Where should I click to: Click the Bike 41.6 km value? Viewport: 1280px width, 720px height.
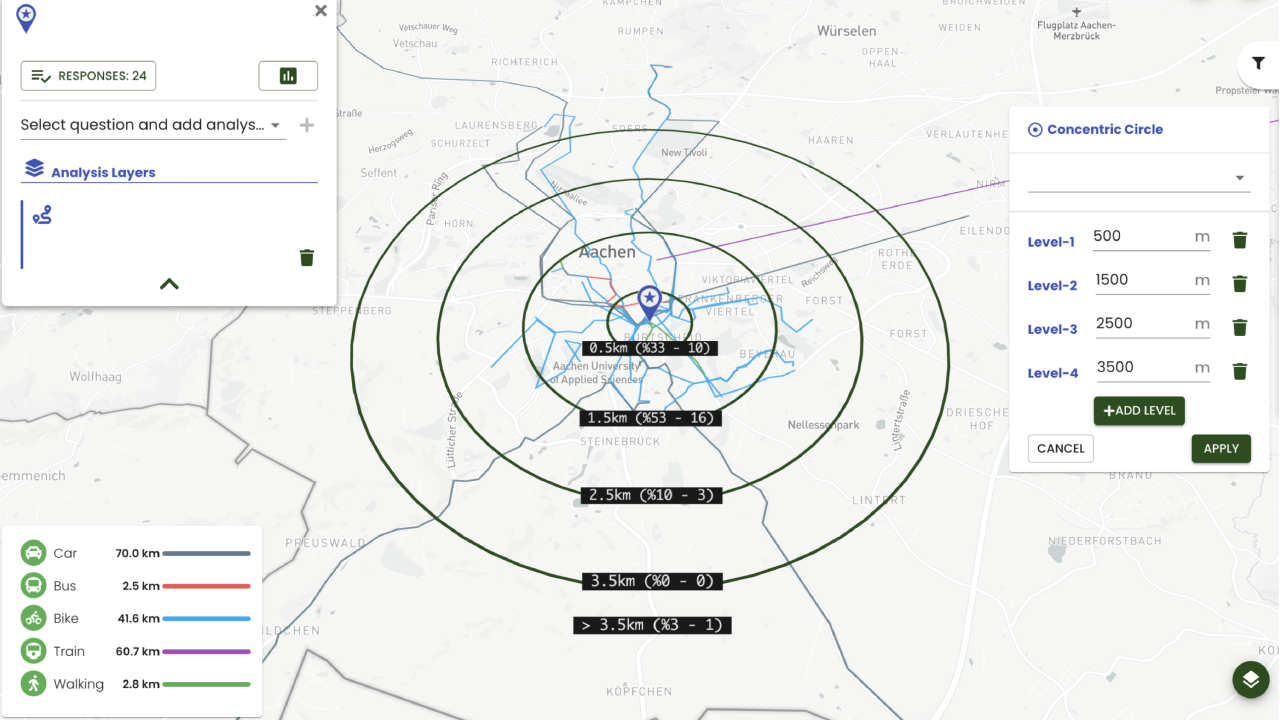[138, 619]
